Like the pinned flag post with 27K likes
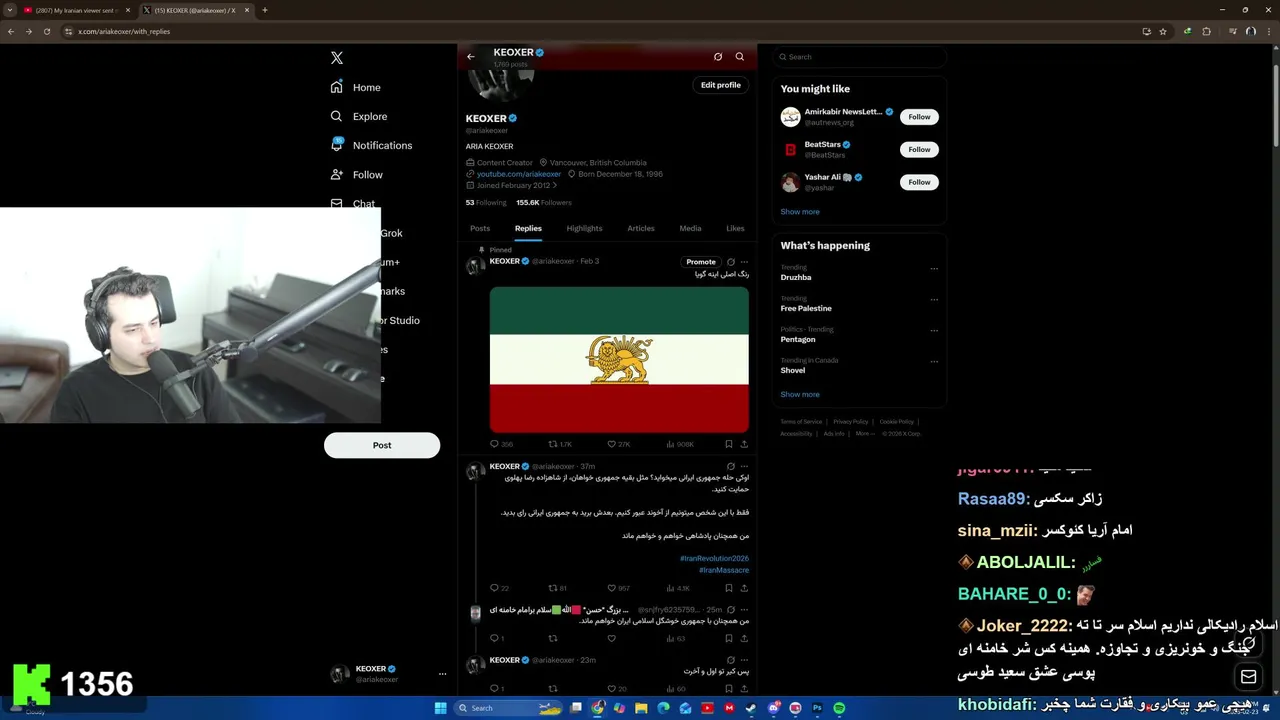 click(x=612, y=444)
